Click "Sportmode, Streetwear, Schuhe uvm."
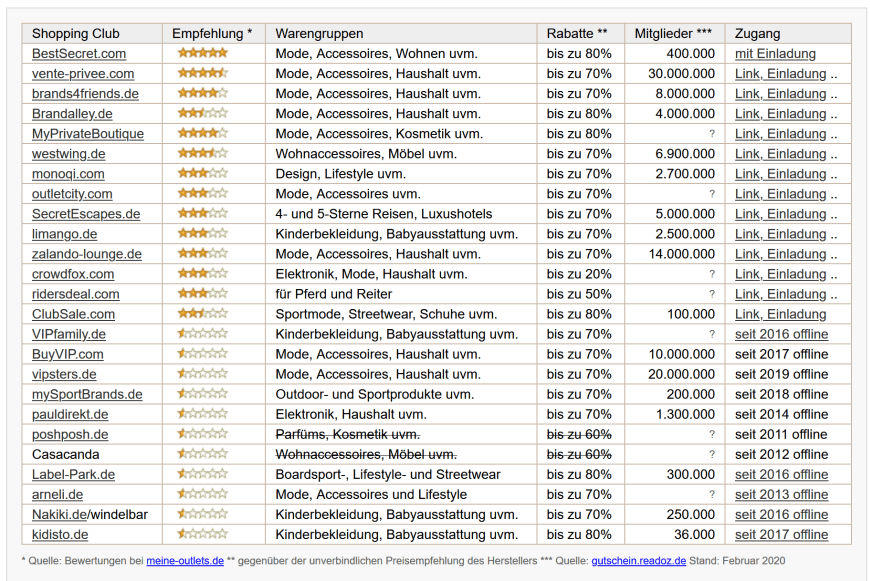870x581 pixels. click(x=386, y=314)
